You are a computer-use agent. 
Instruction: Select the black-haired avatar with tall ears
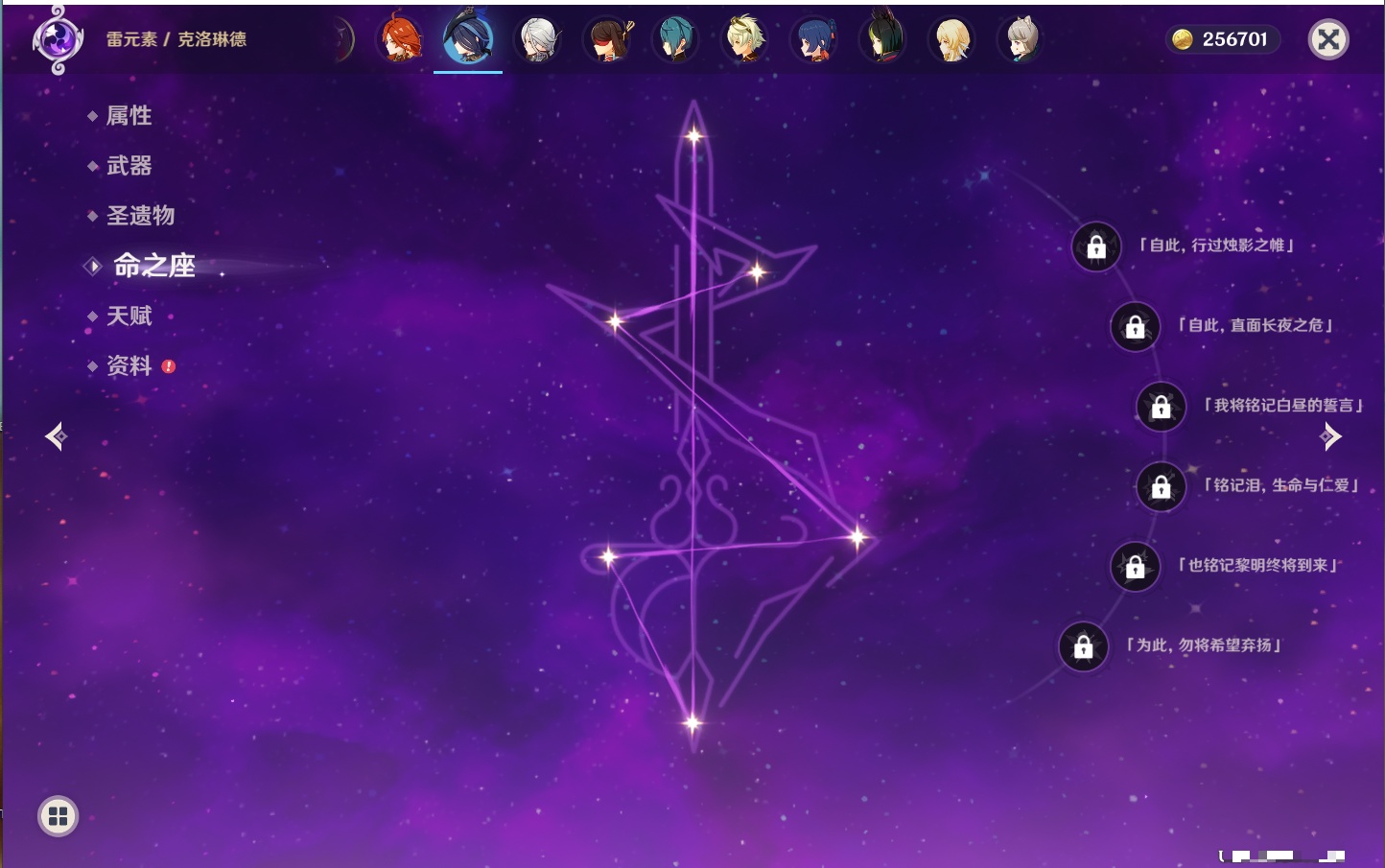pos(883,38)
